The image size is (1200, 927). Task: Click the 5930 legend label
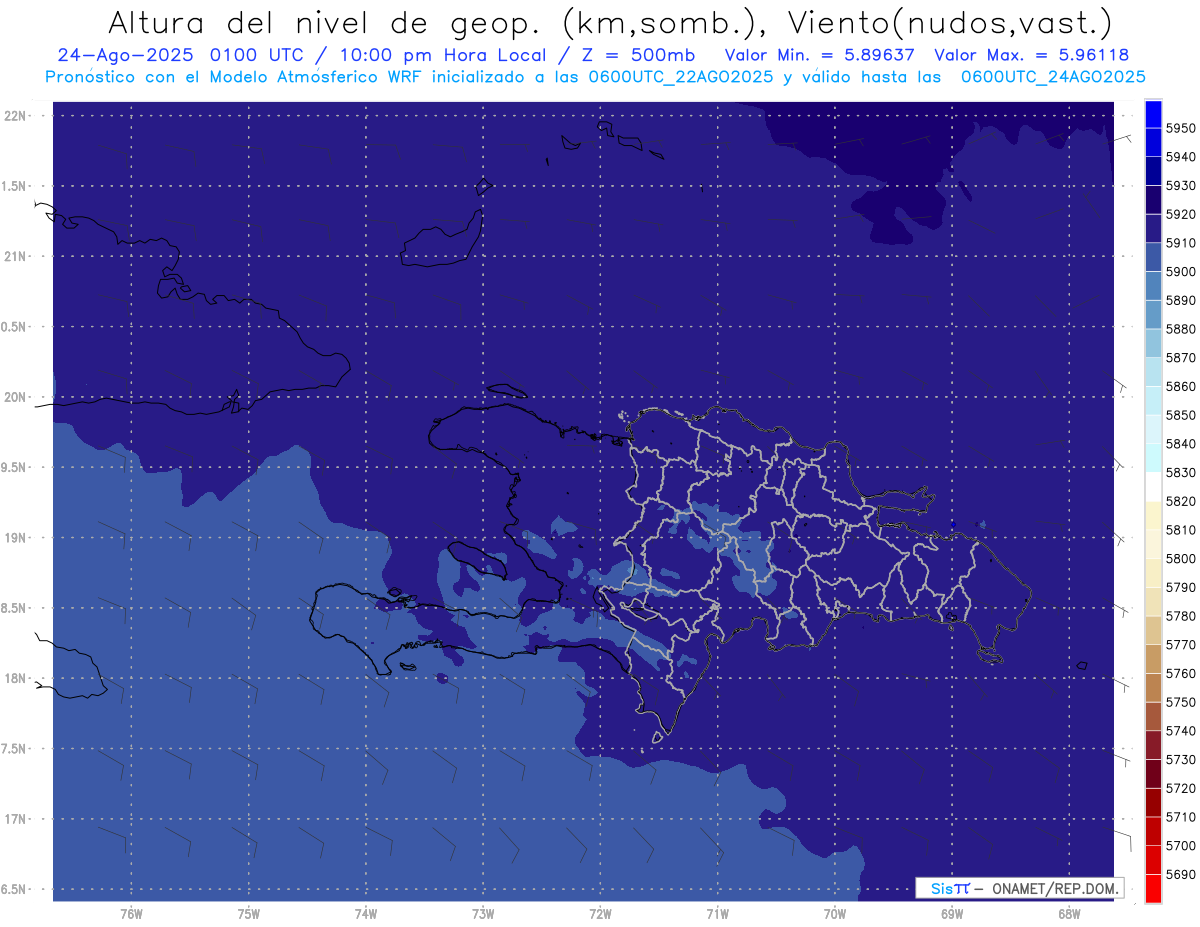coord(1180,186)
